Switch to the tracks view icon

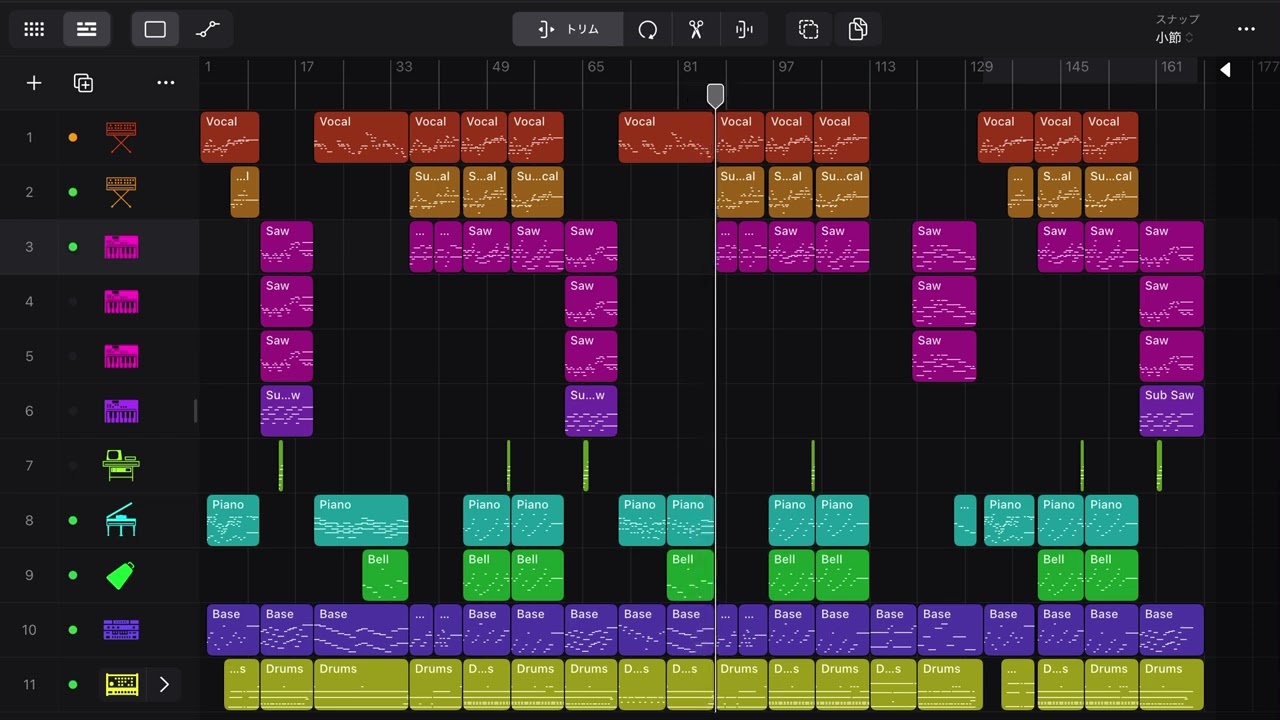87,30
